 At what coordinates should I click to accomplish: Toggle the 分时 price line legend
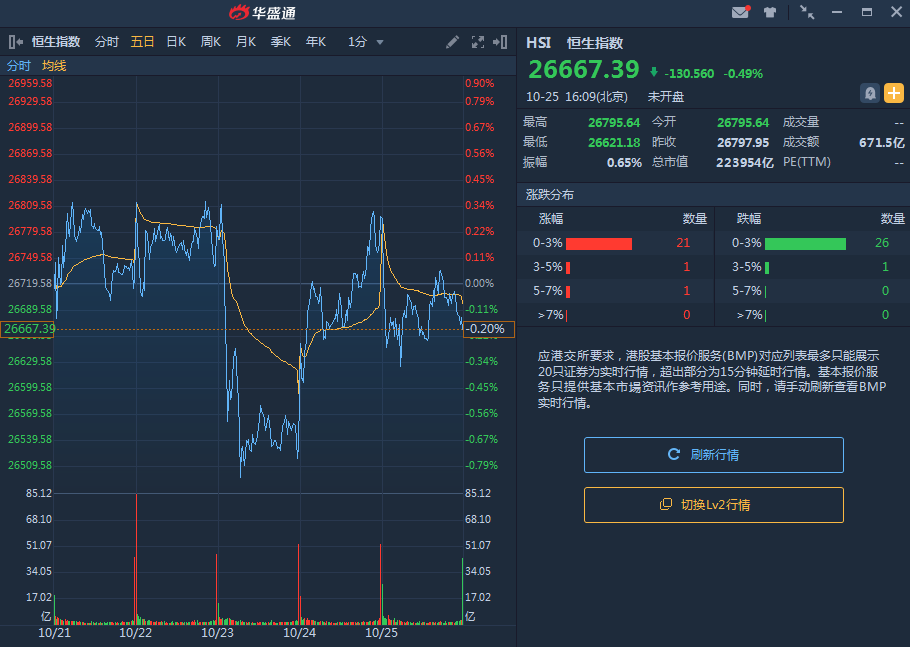(x=19, y=66)
